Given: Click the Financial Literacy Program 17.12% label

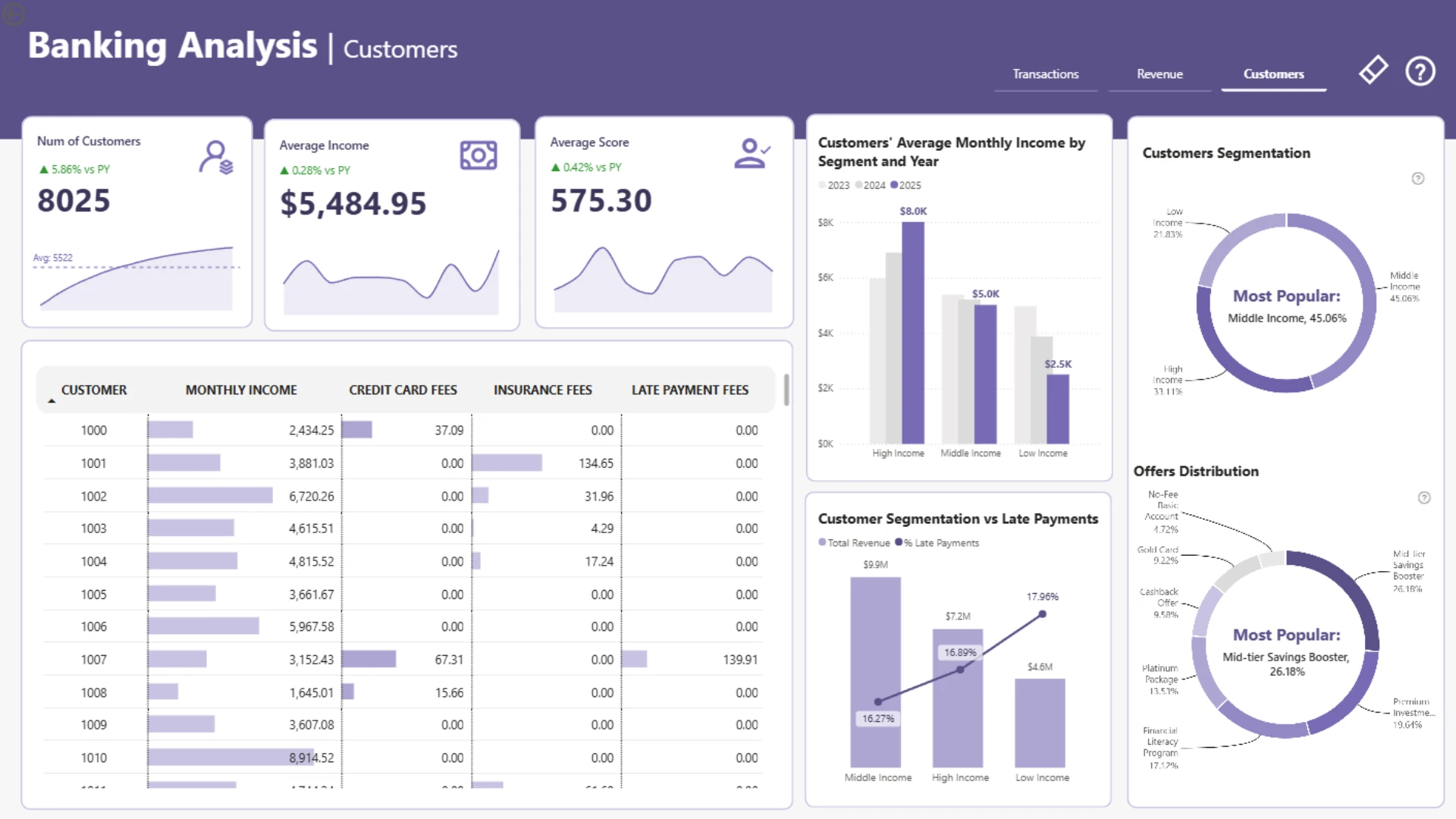Looking at the screenshot, I should click(1161, 748).
